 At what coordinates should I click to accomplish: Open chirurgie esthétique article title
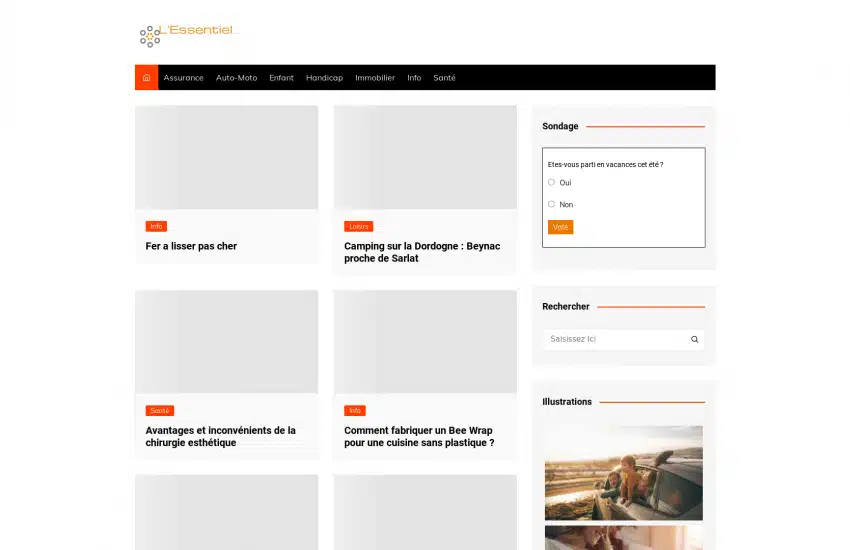coord(221,436)
